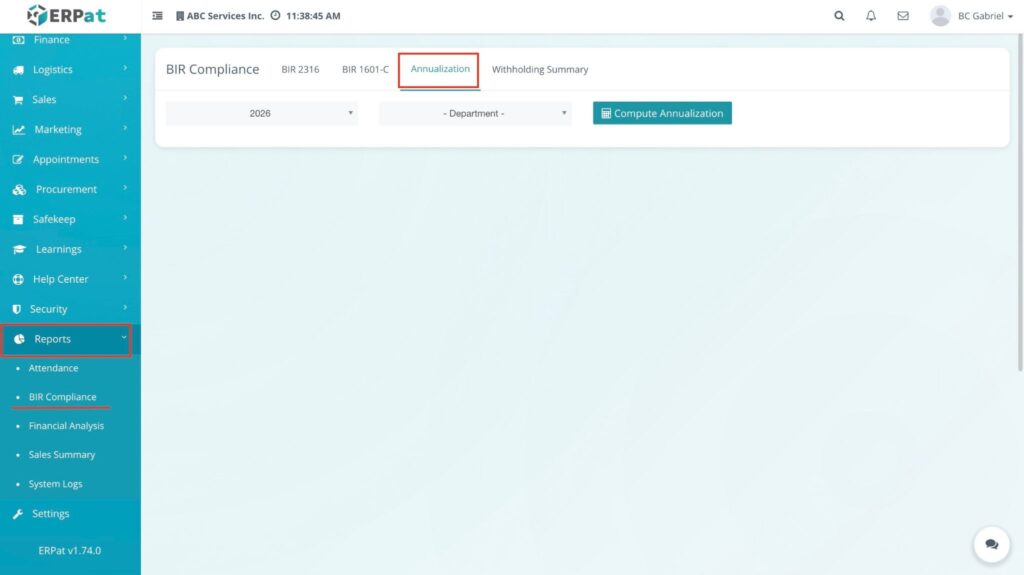Expand the Marketing menu chevron
The width and height of the screenshot is (1024, 575).
click(x=125, y=128)
